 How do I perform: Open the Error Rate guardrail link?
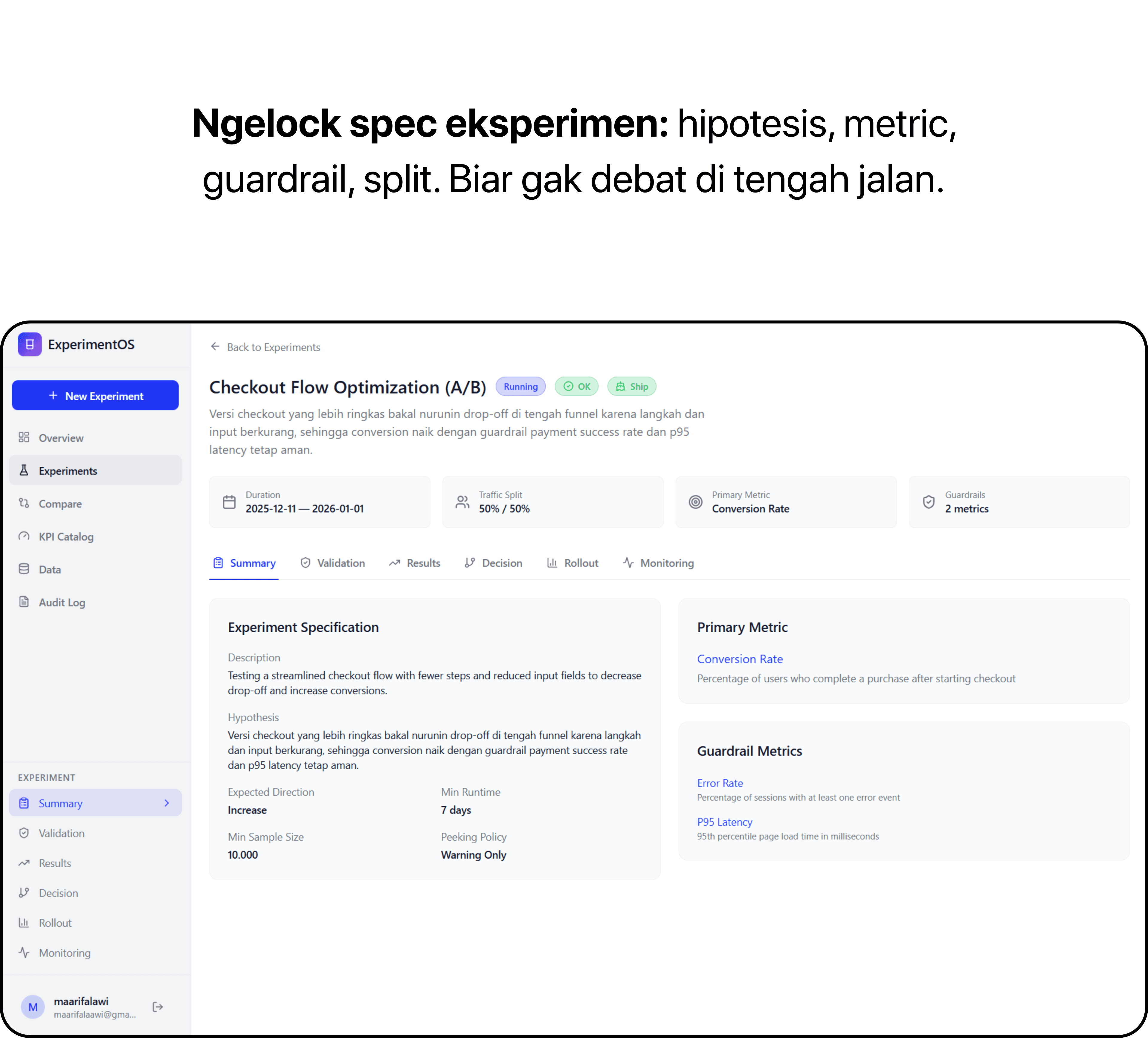[720, 783]
